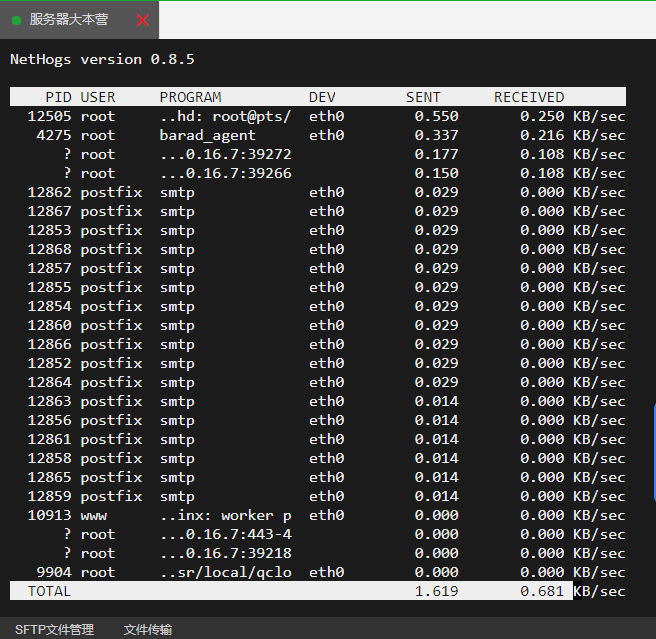Click PID 12860 postfix row

(x=318, y=325)
